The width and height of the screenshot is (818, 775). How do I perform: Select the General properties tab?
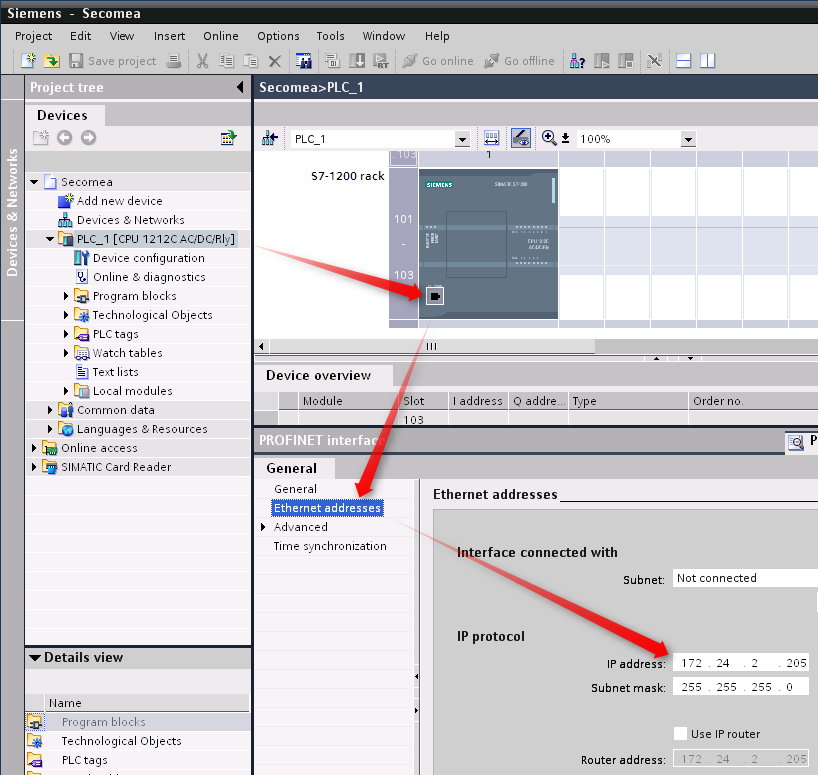[292, 468]
